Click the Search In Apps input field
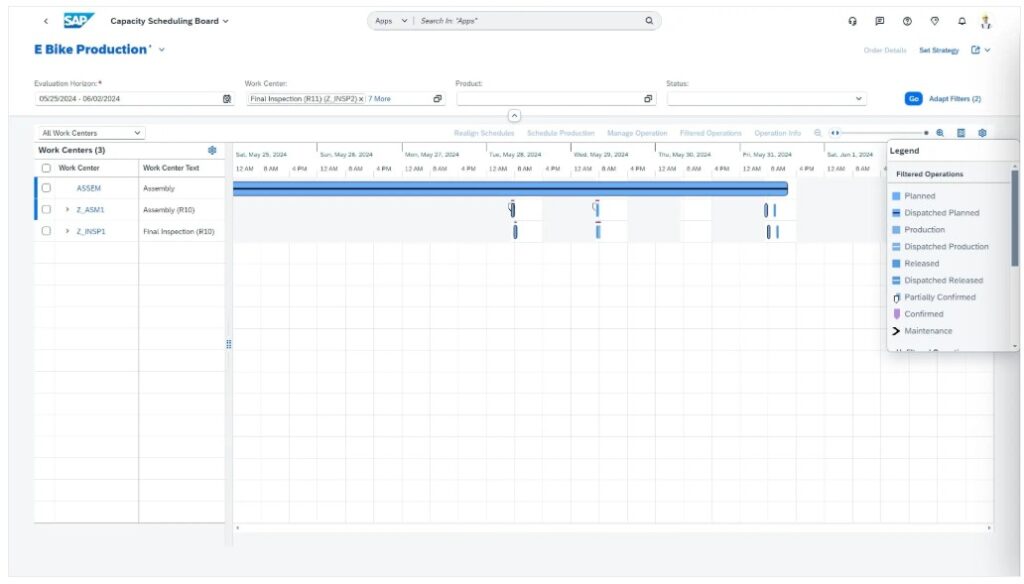This screenshot has height=584, width=1024. point(529,21)
